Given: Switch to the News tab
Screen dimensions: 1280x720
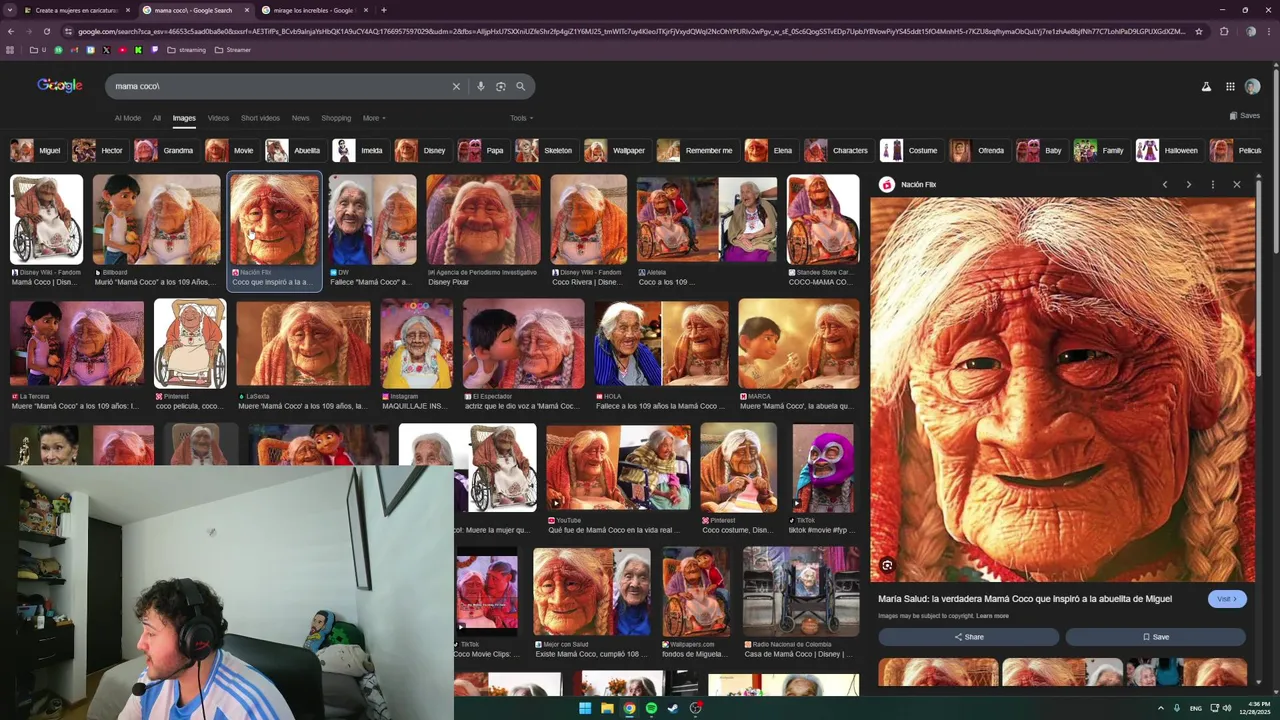Looking at the screenshot, I should pos(300,118).
